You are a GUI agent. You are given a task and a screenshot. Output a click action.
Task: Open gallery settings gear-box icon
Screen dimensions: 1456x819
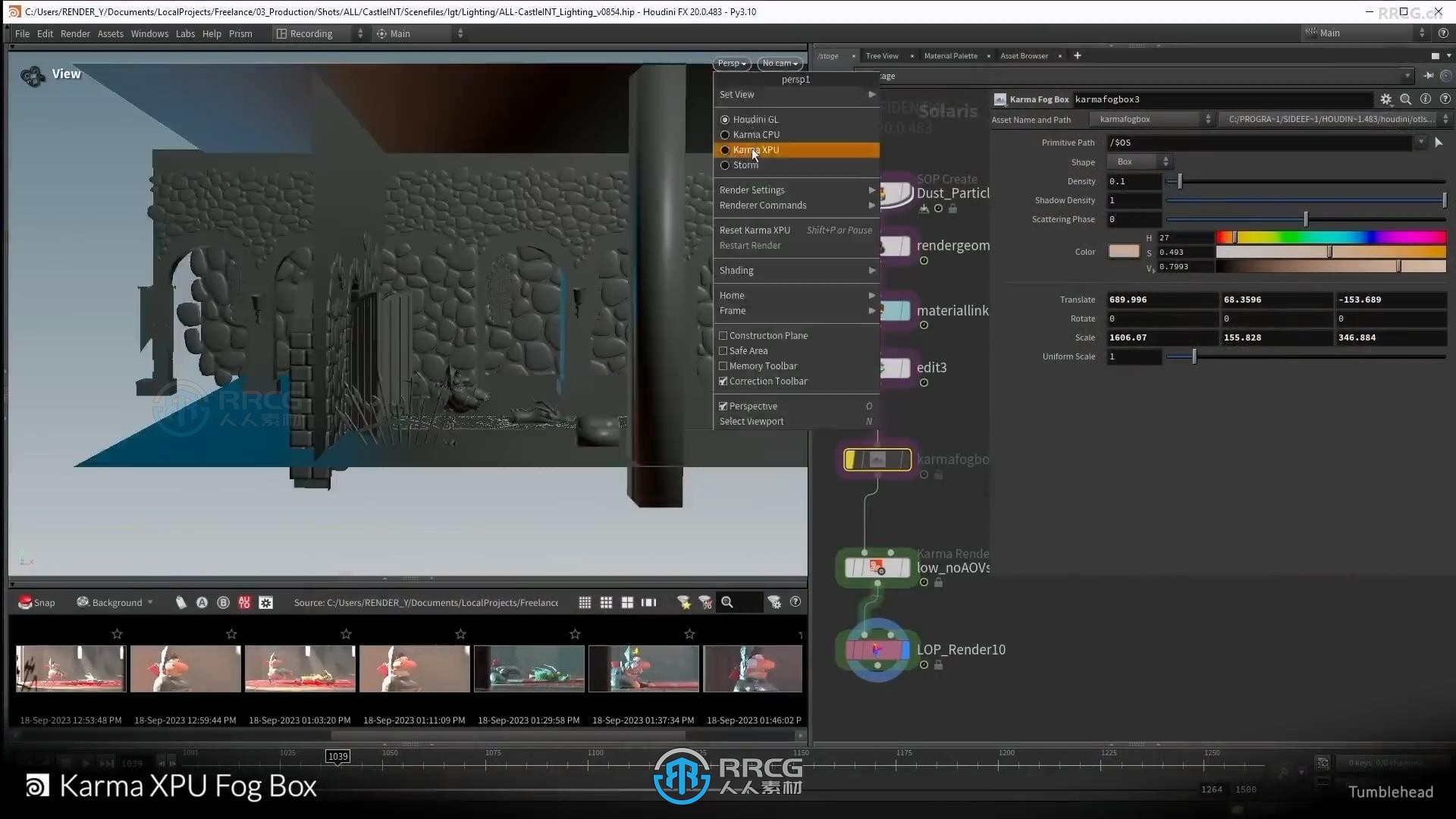265,602
